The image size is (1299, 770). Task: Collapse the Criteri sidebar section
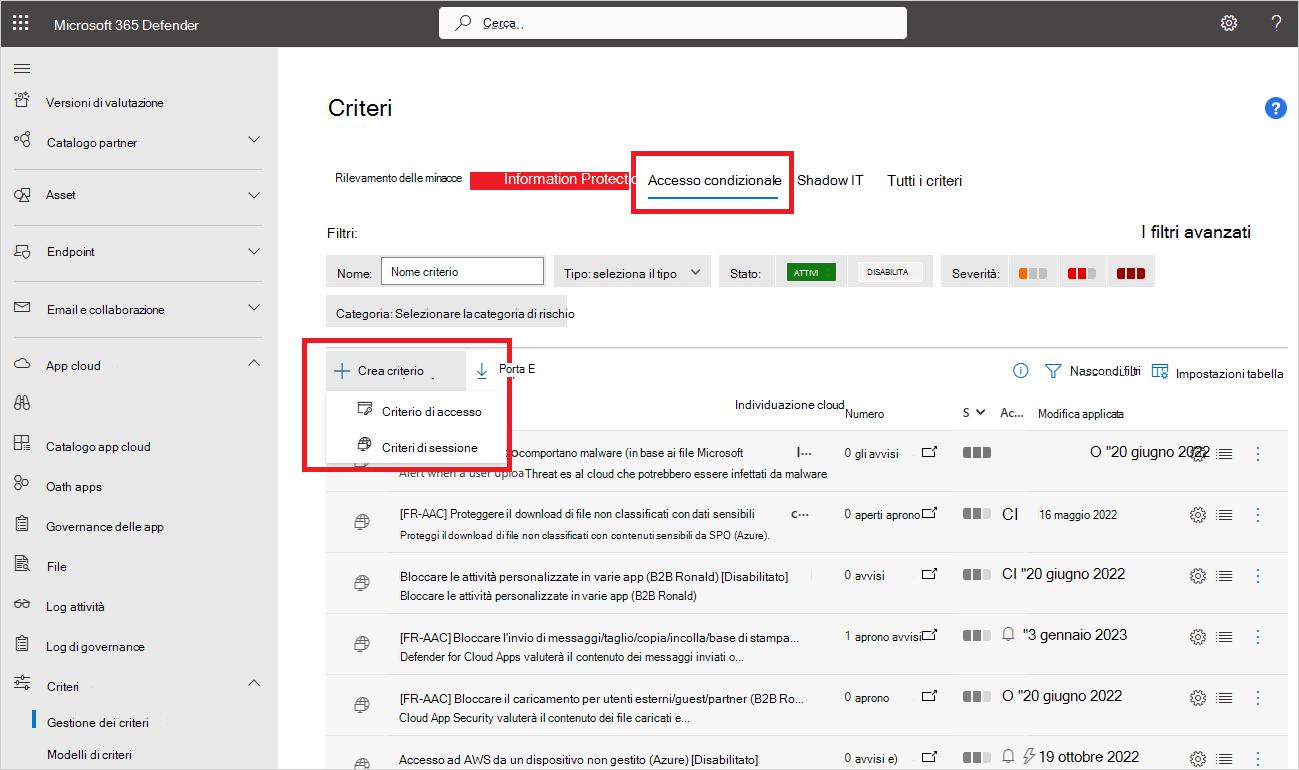click(x=254, y=684)
